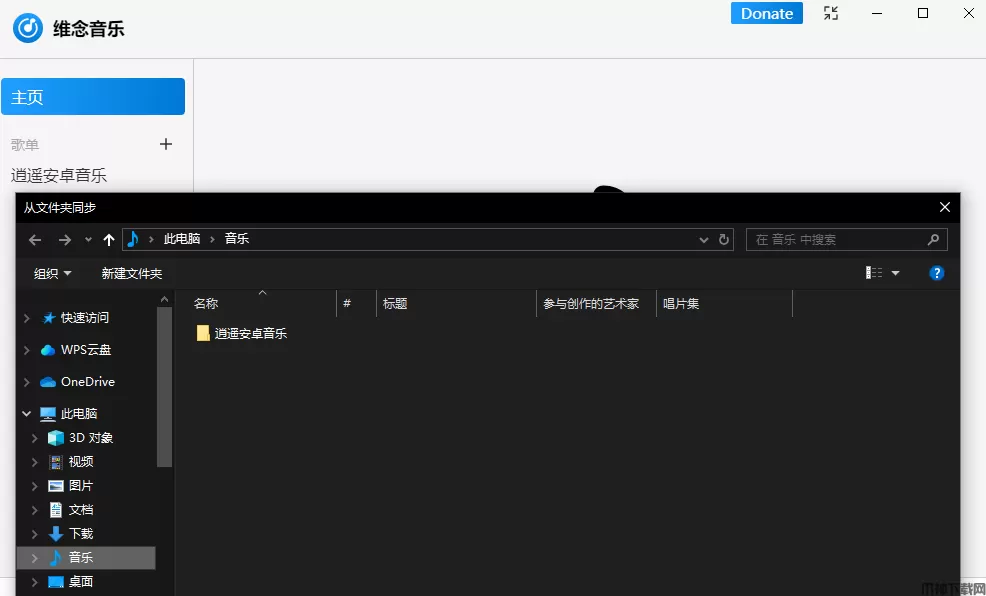Expand the 快速访问 tree node
Image resolution: width=986 pixels, height=596 pixels.
pos(27,318)
